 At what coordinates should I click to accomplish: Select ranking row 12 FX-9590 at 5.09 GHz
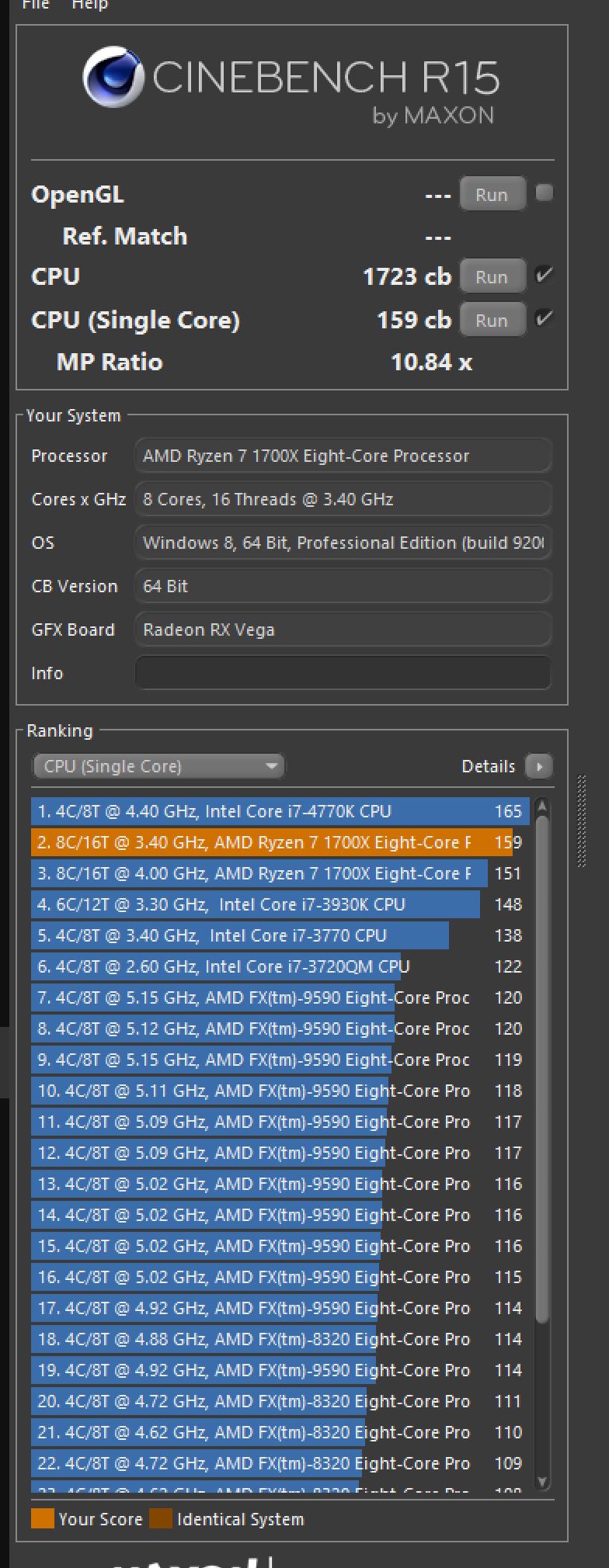(x=280, y=1153)
